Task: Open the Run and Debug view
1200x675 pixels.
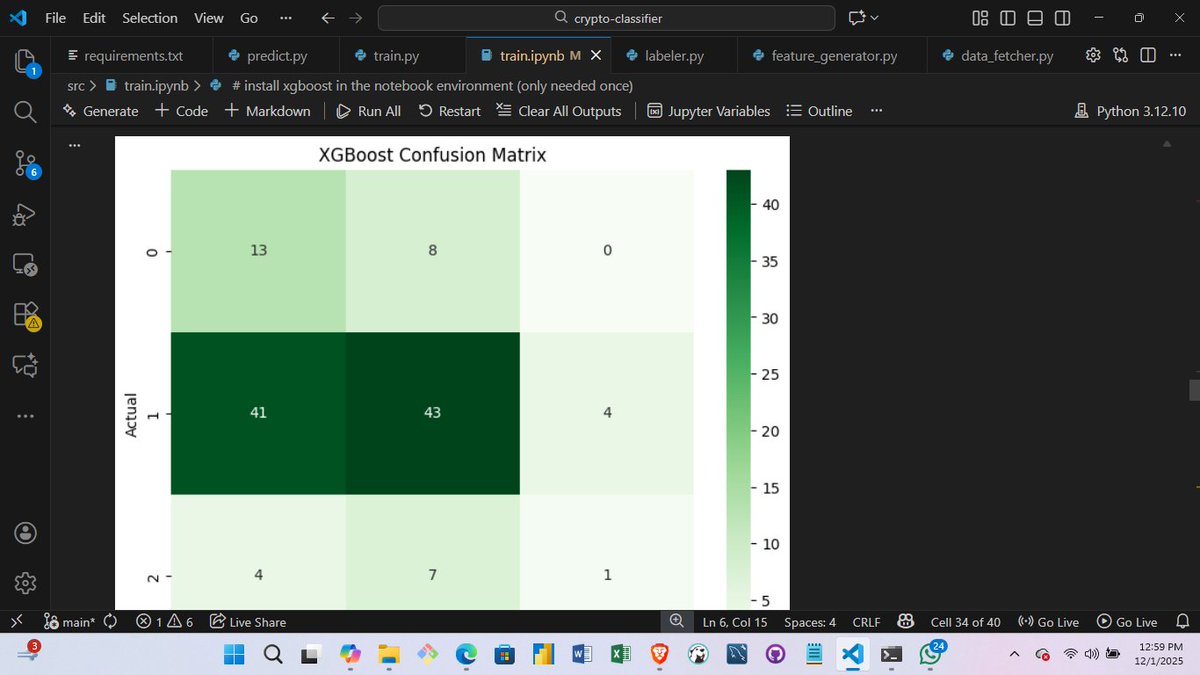Action: coord(24,214)
